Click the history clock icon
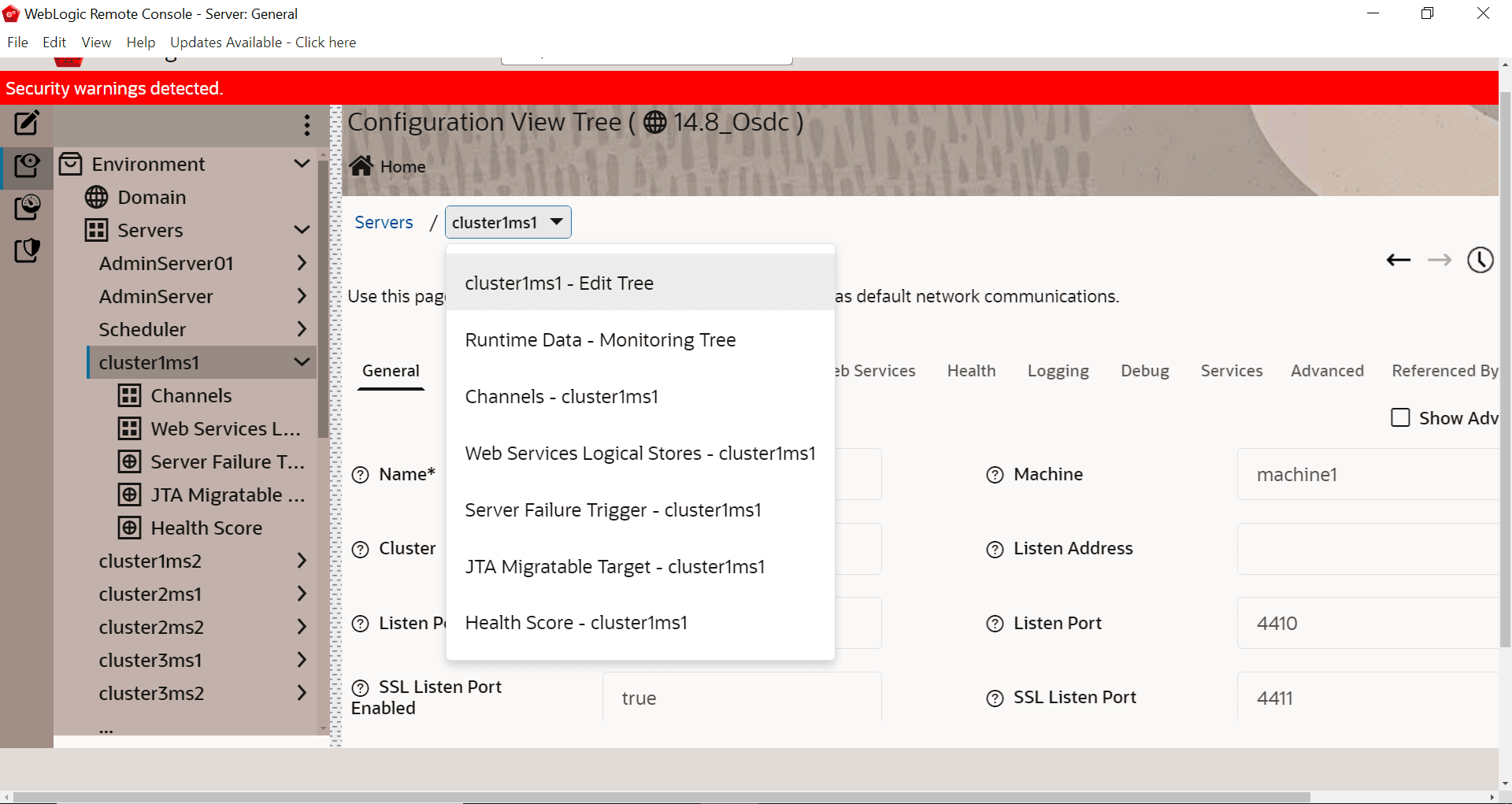The height and width of the screenshot is (804, 1512). (x=1480, y=260)
